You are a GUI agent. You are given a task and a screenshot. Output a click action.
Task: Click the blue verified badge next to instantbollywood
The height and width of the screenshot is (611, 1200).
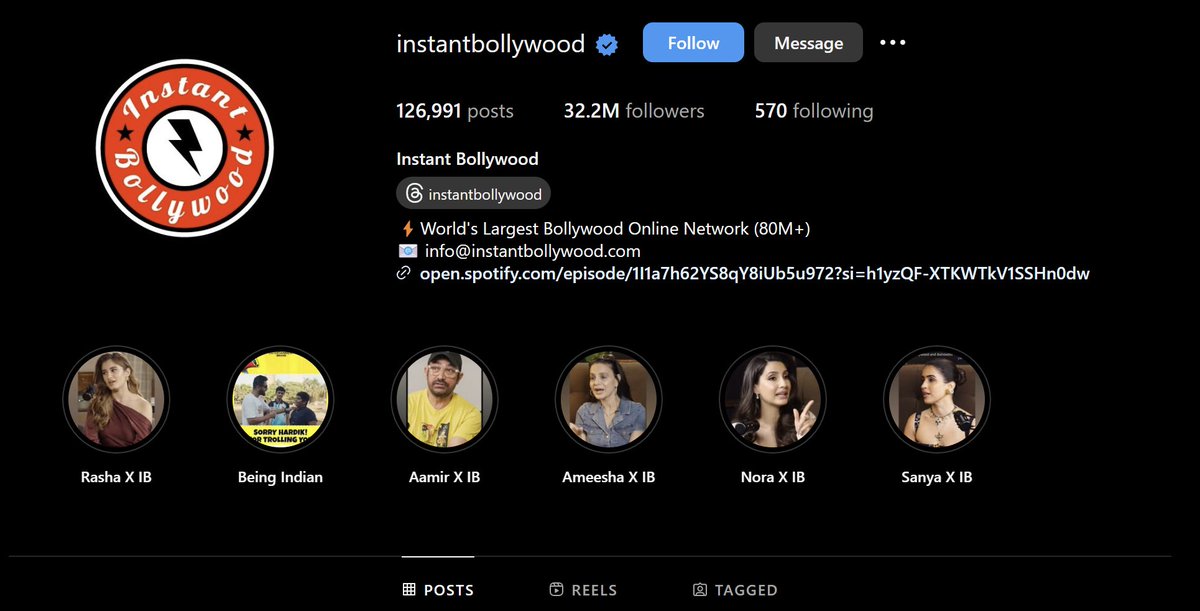click(x=607, y=42)
